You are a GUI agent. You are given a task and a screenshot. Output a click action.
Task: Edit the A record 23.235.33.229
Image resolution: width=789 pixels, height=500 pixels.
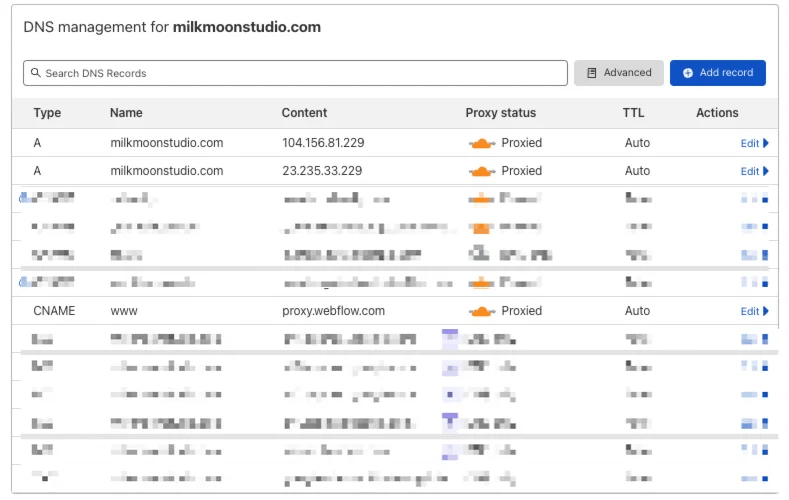[749, 172]
